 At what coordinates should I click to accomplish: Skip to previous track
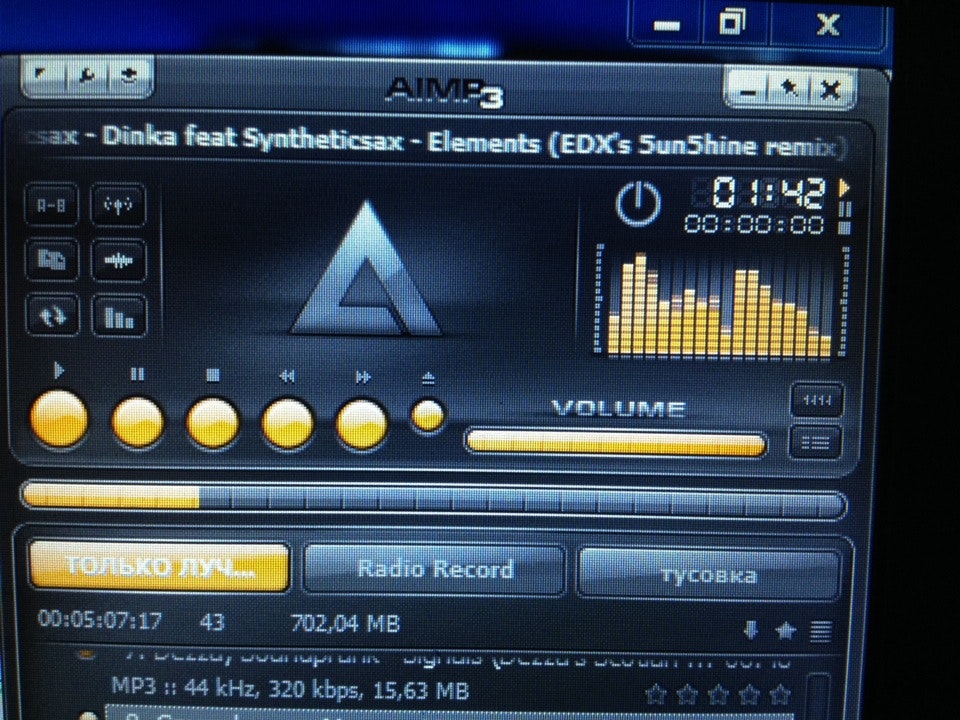click(288, 424)
